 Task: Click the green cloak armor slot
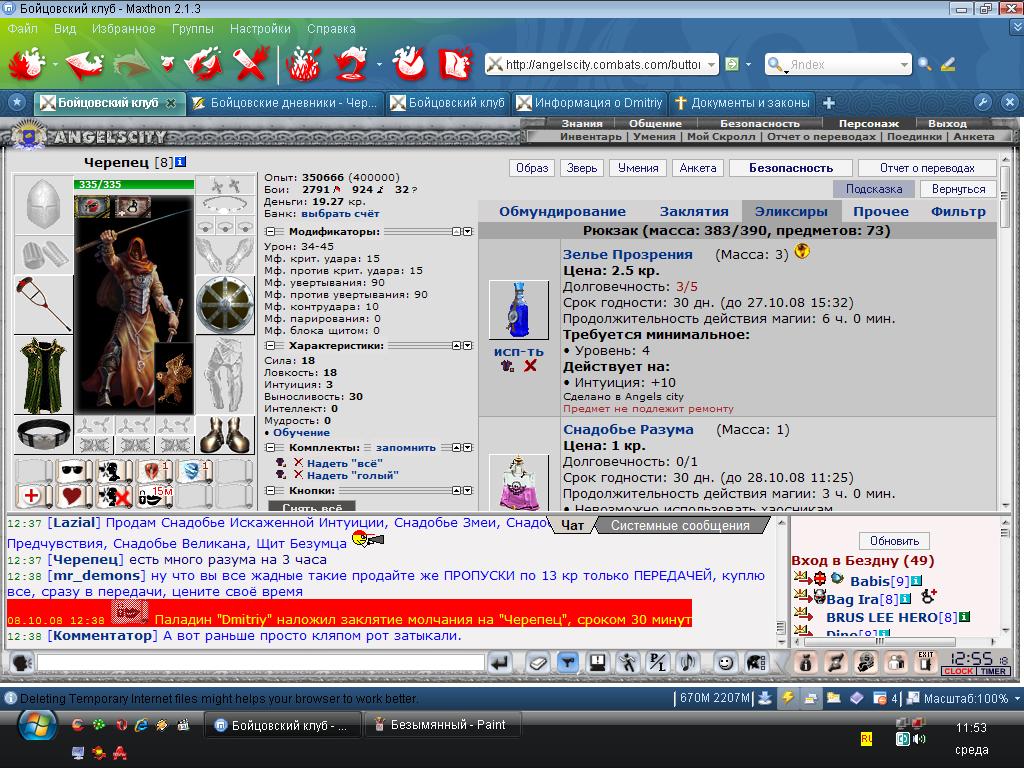(x=43, y=375)
